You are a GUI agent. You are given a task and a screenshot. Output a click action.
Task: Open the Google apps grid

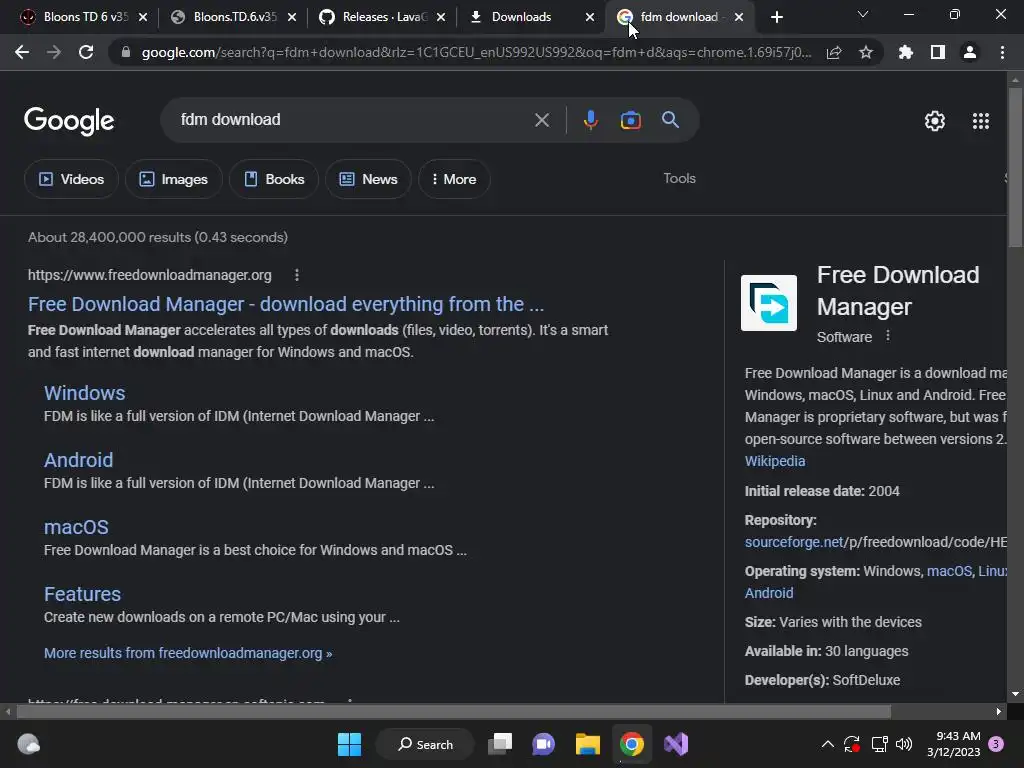(x=981, y=121)
